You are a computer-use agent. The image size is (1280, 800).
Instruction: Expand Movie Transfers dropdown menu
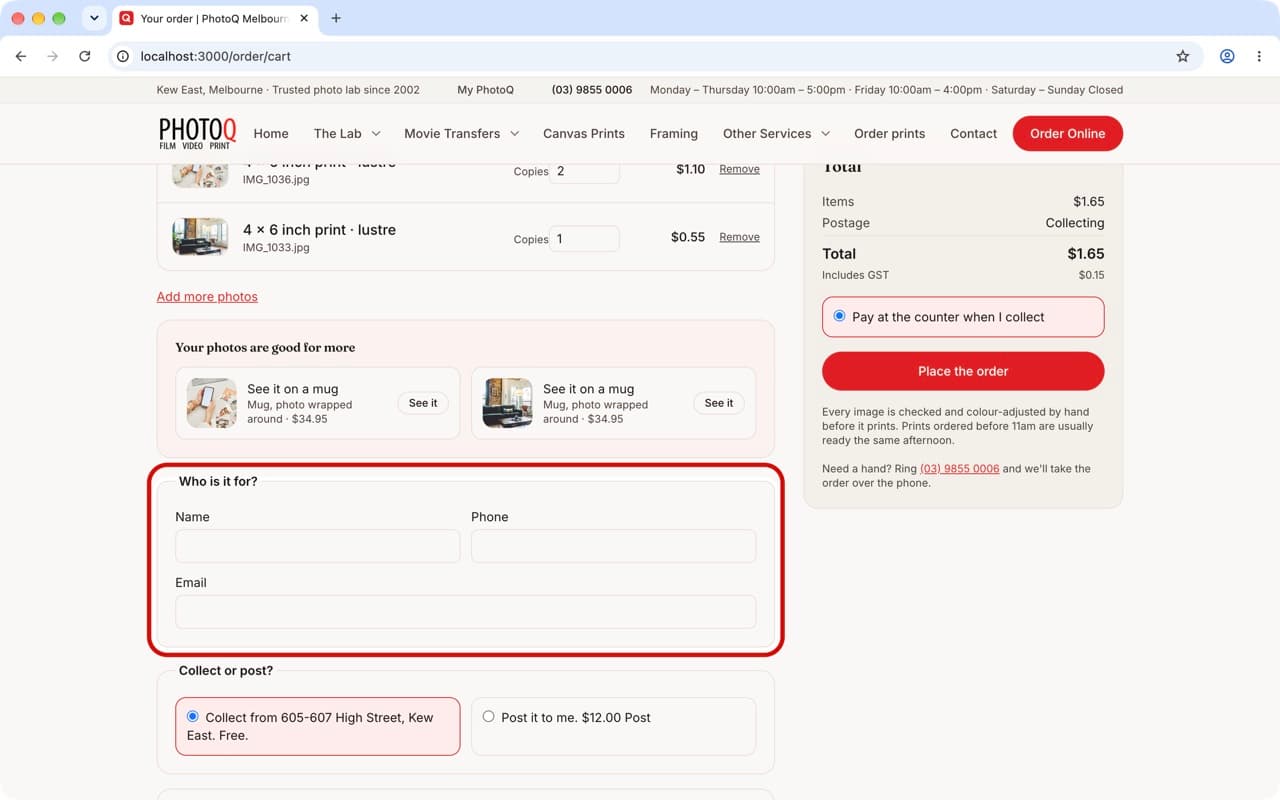click(461, 133)
